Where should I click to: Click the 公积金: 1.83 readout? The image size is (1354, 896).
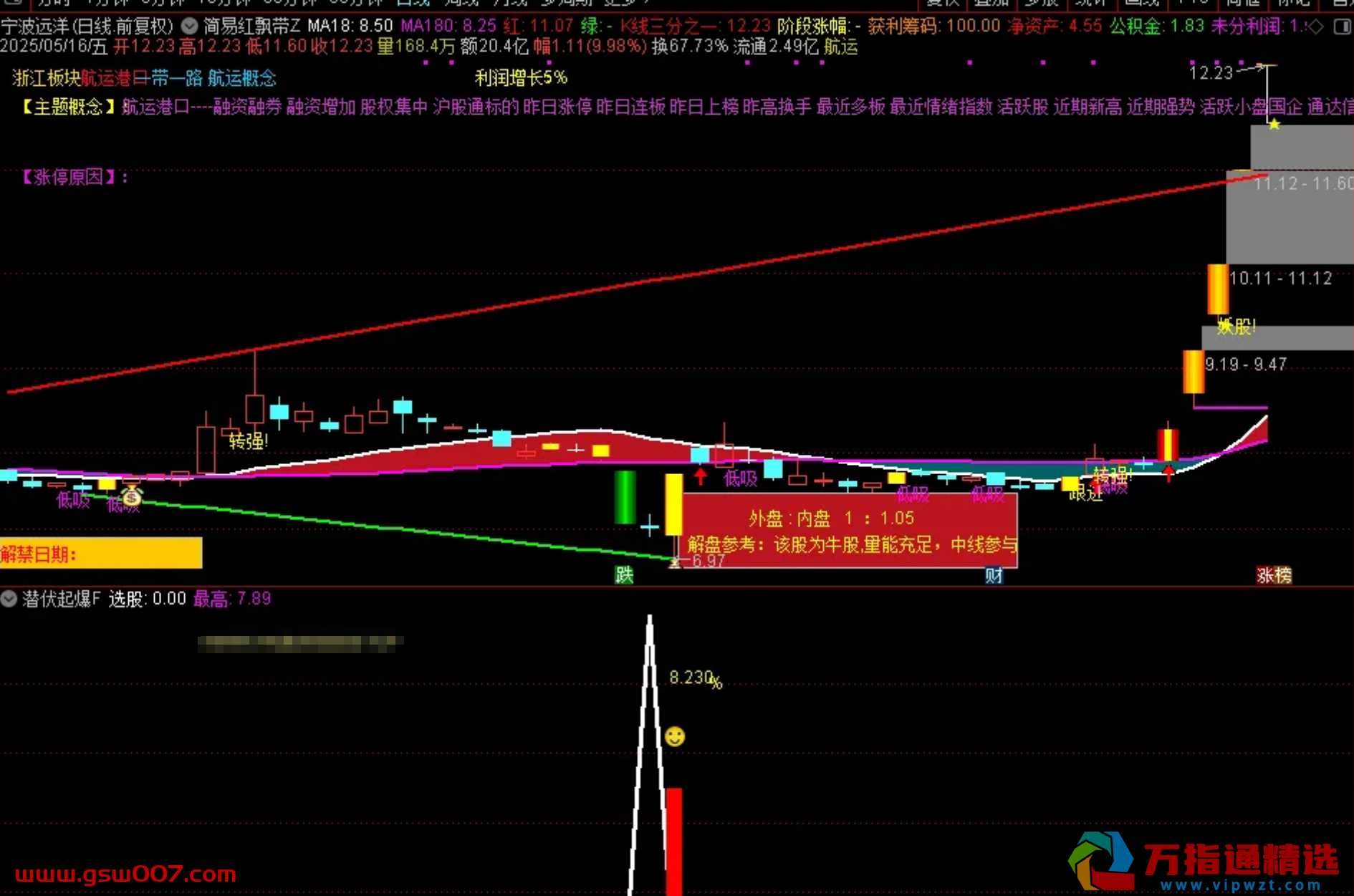[1157, 27]
